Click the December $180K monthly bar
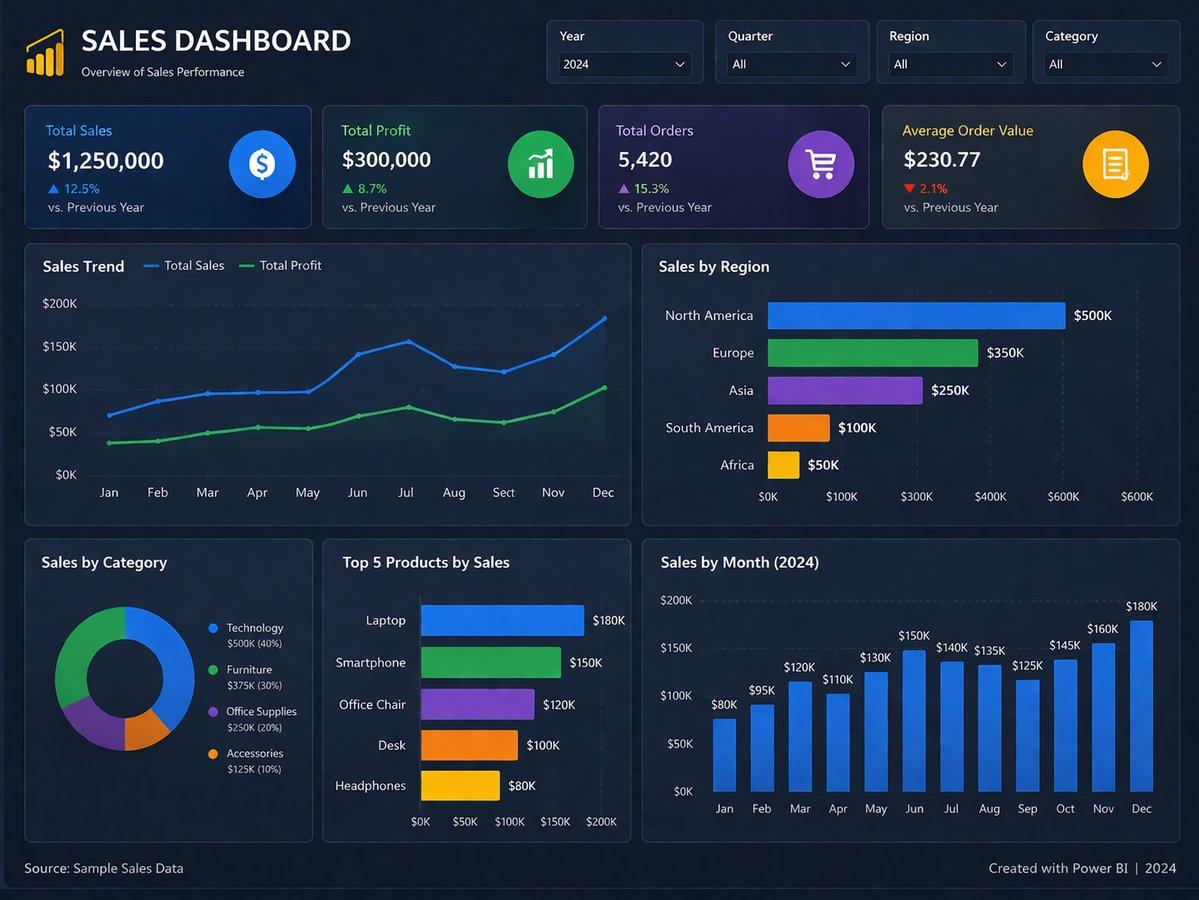Screen dimensions: 1199x900 (x=1141, y=706)
